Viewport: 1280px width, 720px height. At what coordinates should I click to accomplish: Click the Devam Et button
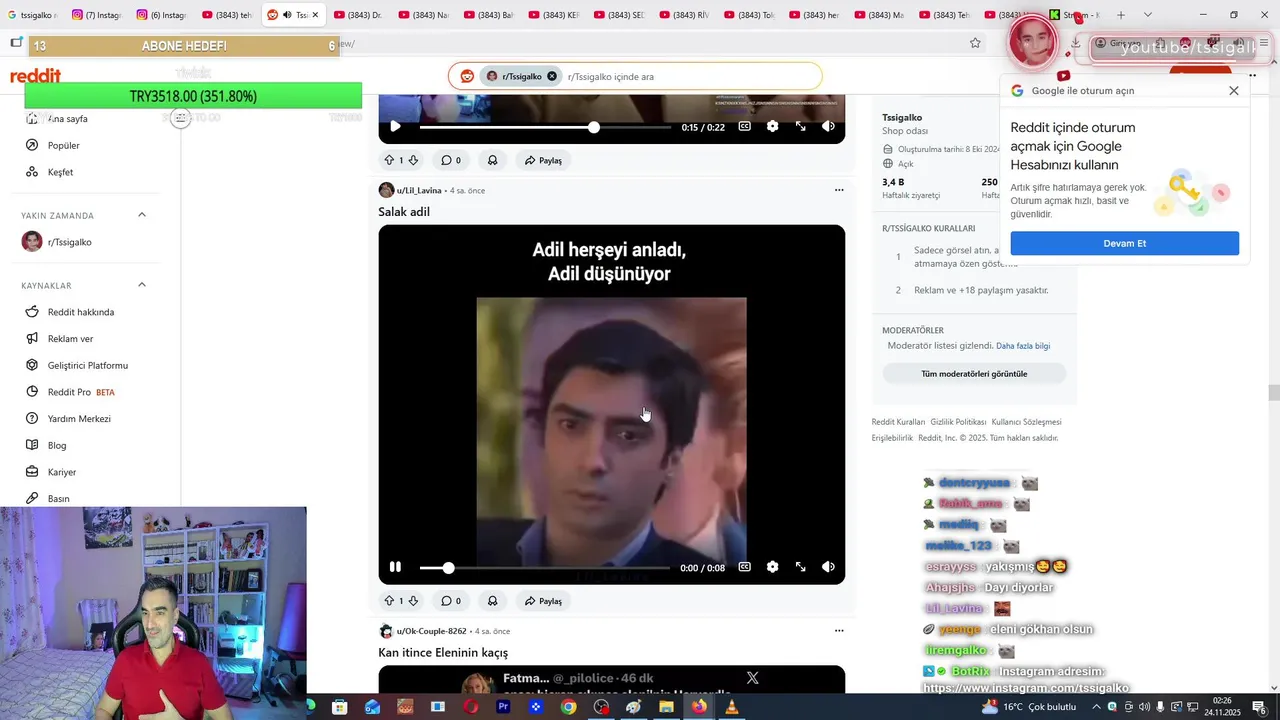point(1124,243)
